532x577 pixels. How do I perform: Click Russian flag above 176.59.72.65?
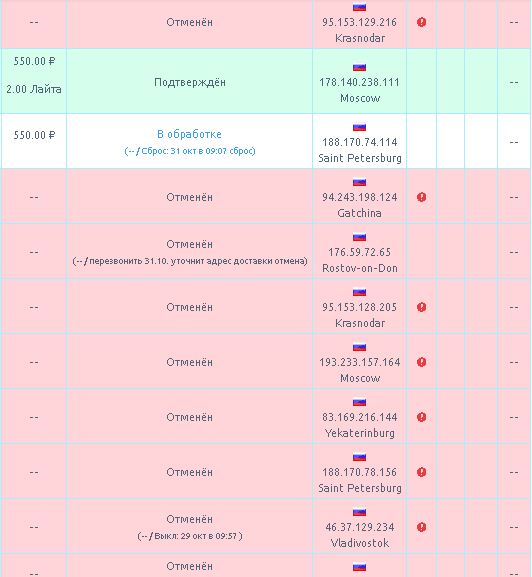click(x=359, y=237)
